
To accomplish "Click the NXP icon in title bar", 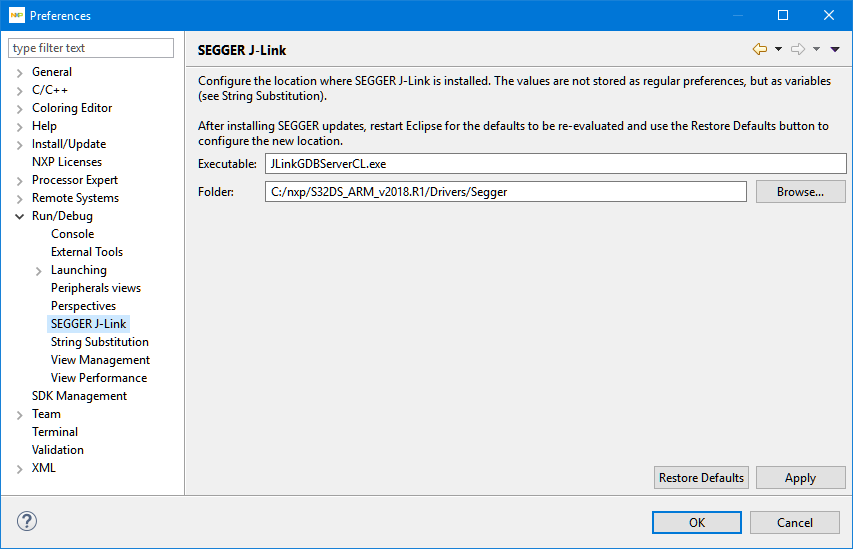I will (16, 15).
